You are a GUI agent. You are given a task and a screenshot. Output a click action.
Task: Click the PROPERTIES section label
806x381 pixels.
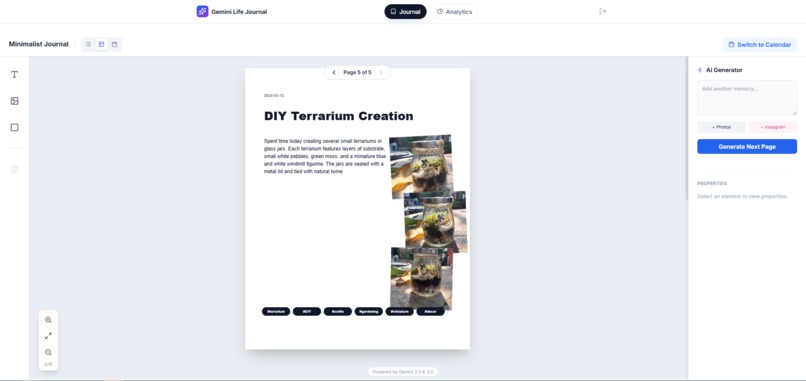[x=712, y=184]
